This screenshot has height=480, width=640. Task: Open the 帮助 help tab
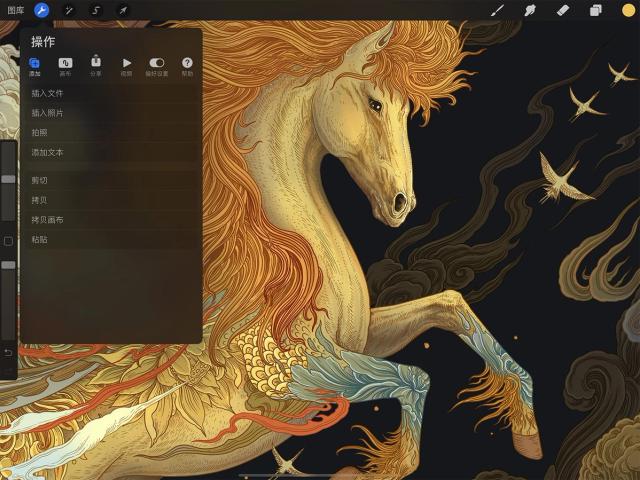tap(187, 67)
